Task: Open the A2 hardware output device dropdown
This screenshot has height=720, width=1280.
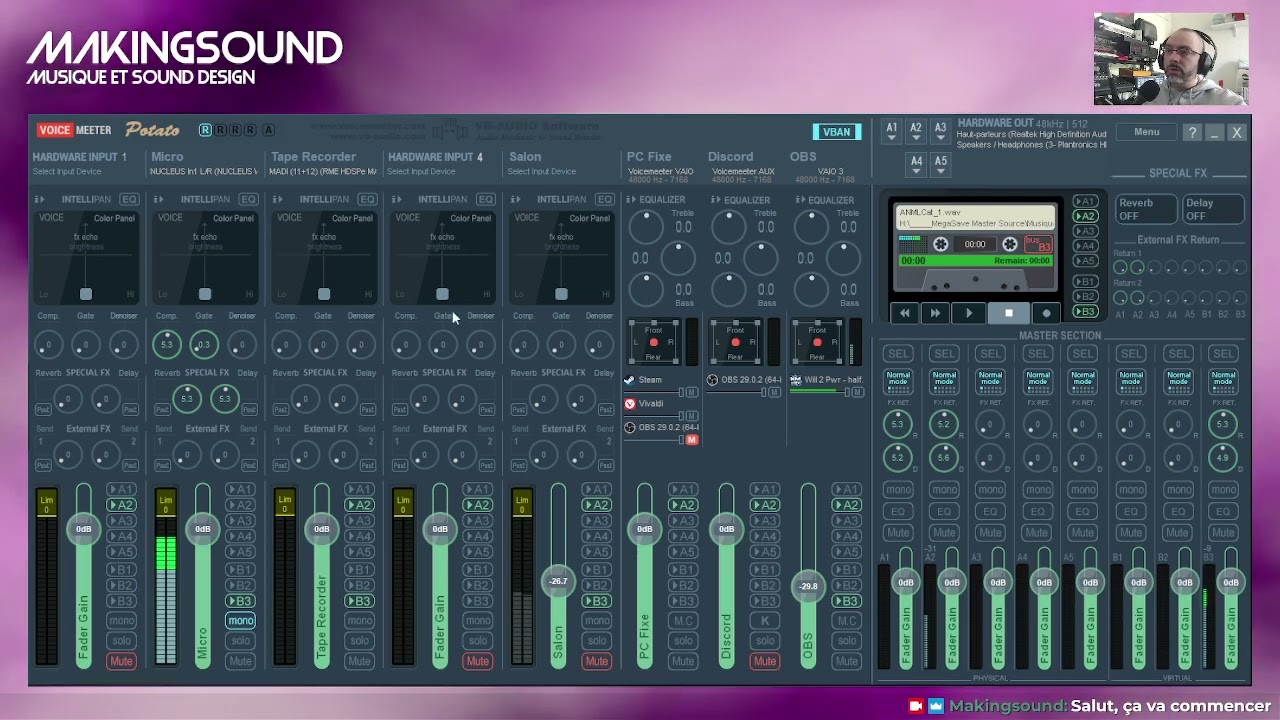Action: tap(915, 132)
